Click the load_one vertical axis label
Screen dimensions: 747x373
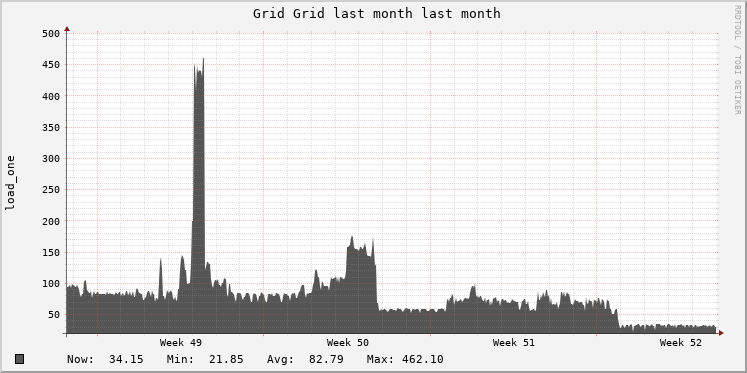(10, 182)
